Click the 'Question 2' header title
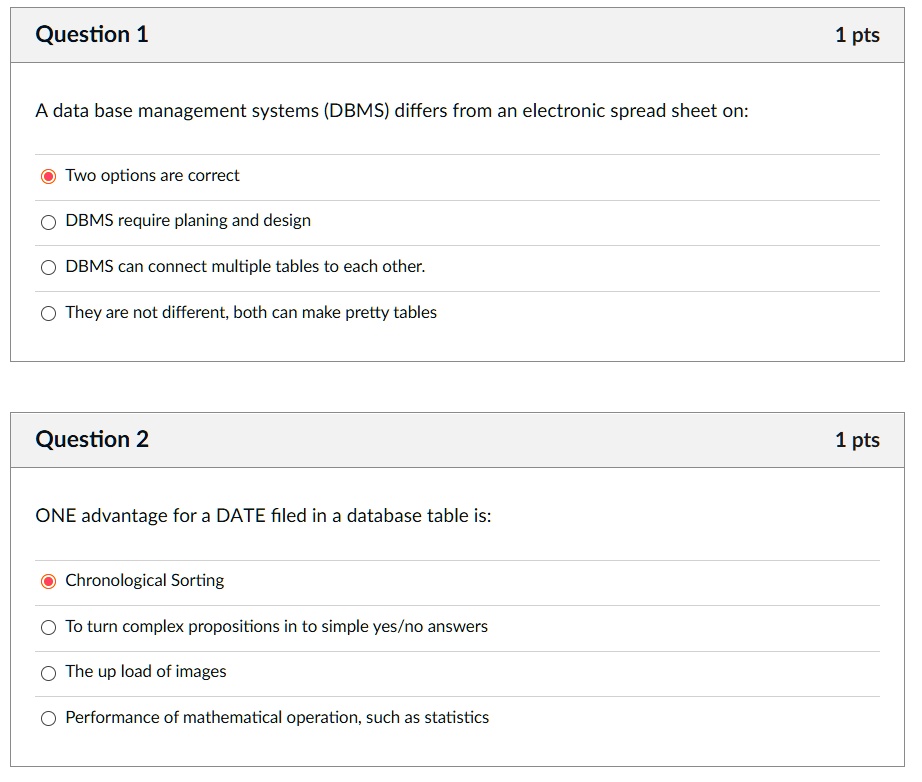 click(92, 440)
